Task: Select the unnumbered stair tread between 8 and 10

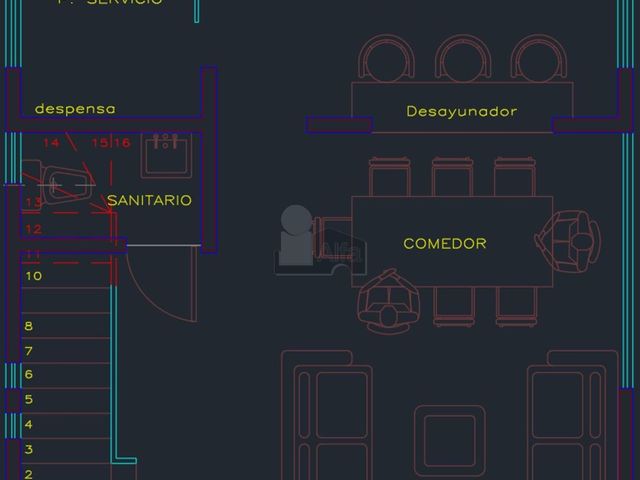Action: click(x=66, y=301)
